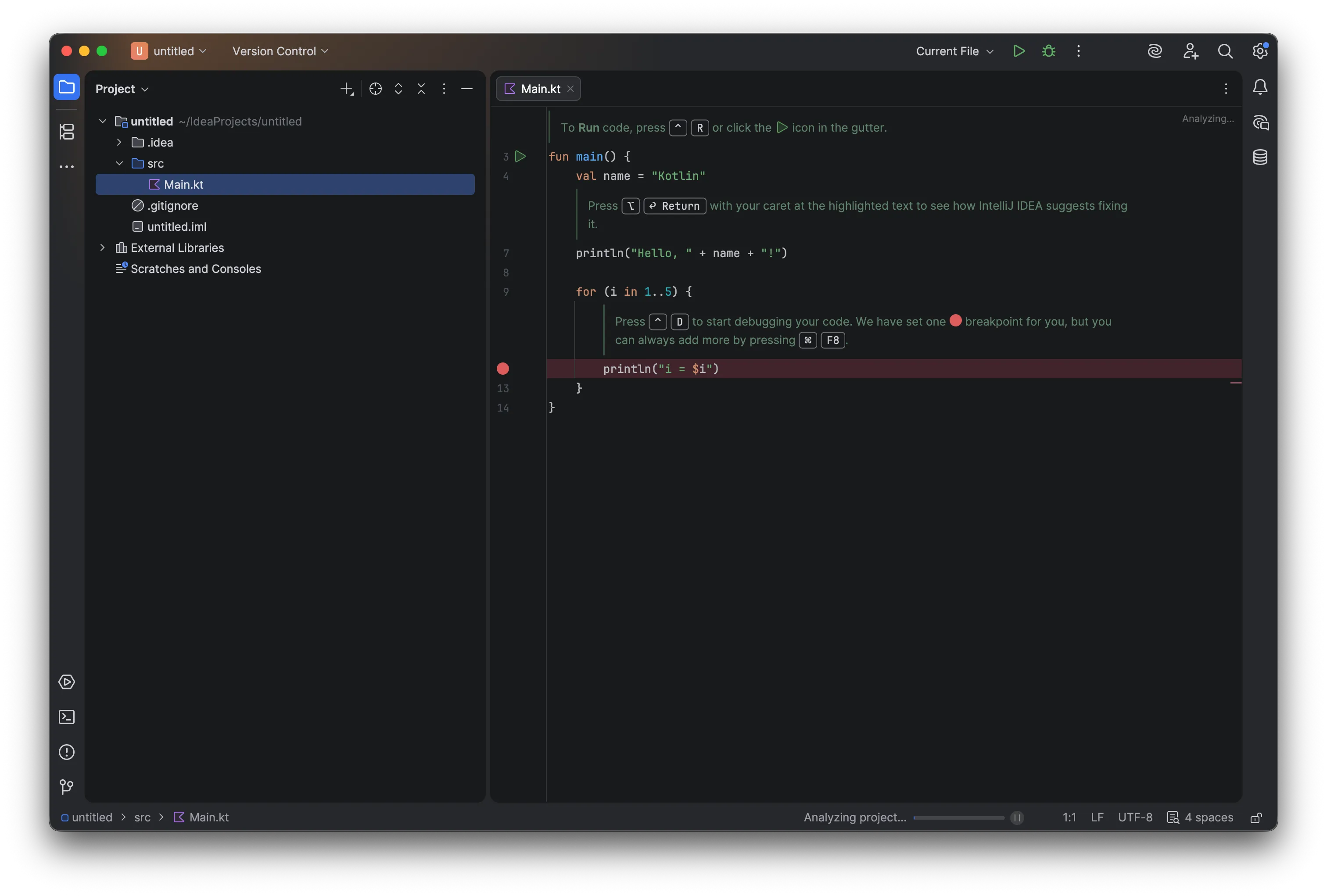Select .gitignore in the Project tree
This screenshot has height=896, width=1327.
172,206
